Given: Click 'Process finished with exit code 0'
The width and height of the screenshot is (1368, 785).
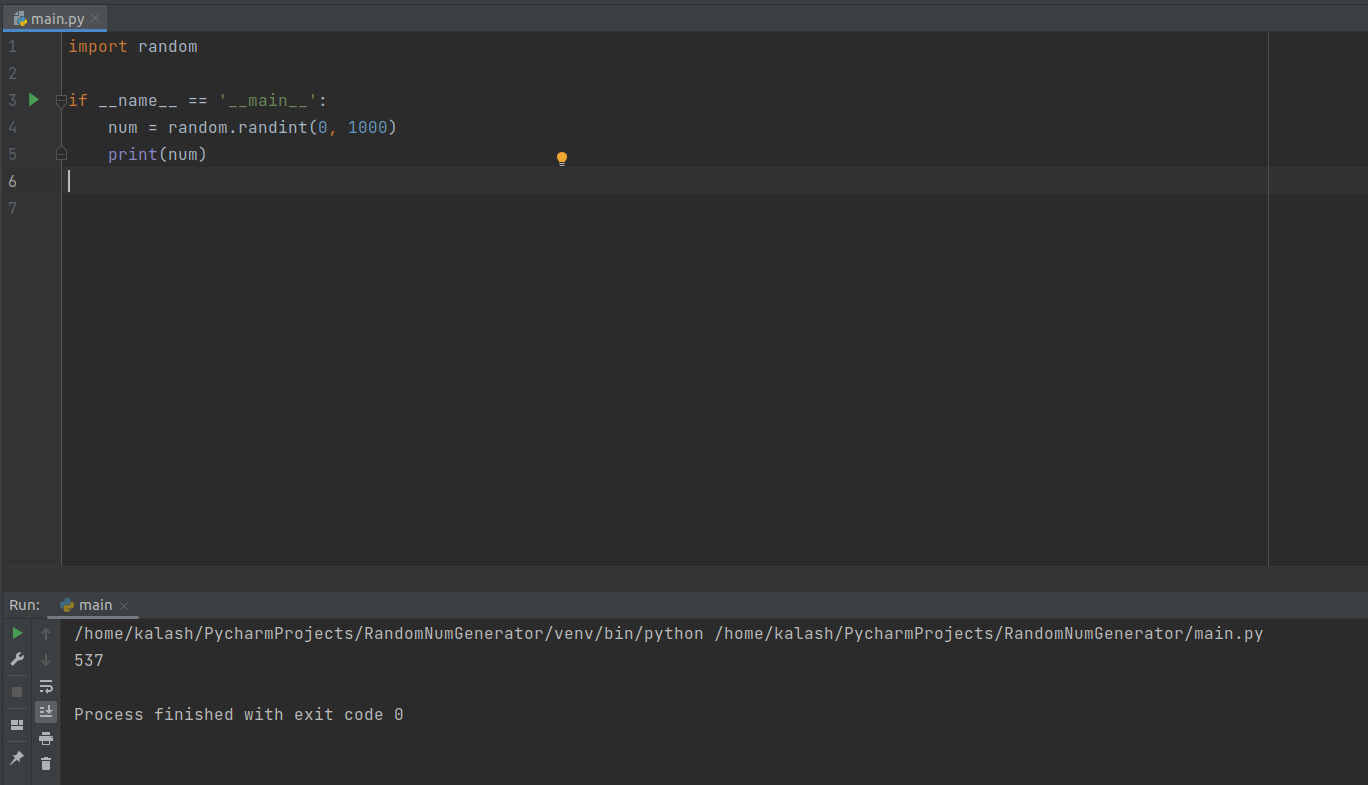Looking at the screenshot, I should pyautogui.click(x=239, y=714).
